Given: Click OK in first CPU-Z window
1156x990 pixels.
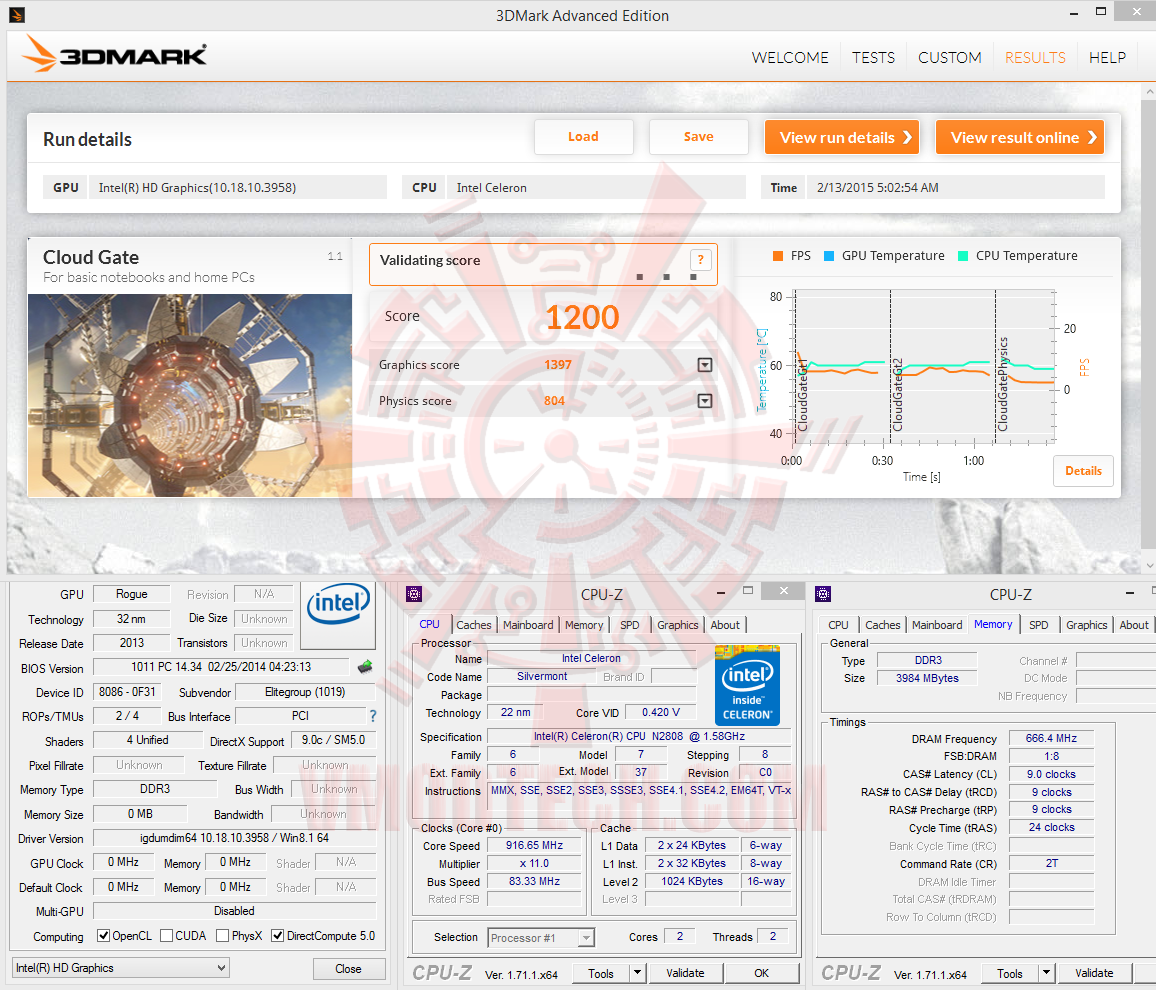Looking at the screenshot, I should [x=762, y=973].
